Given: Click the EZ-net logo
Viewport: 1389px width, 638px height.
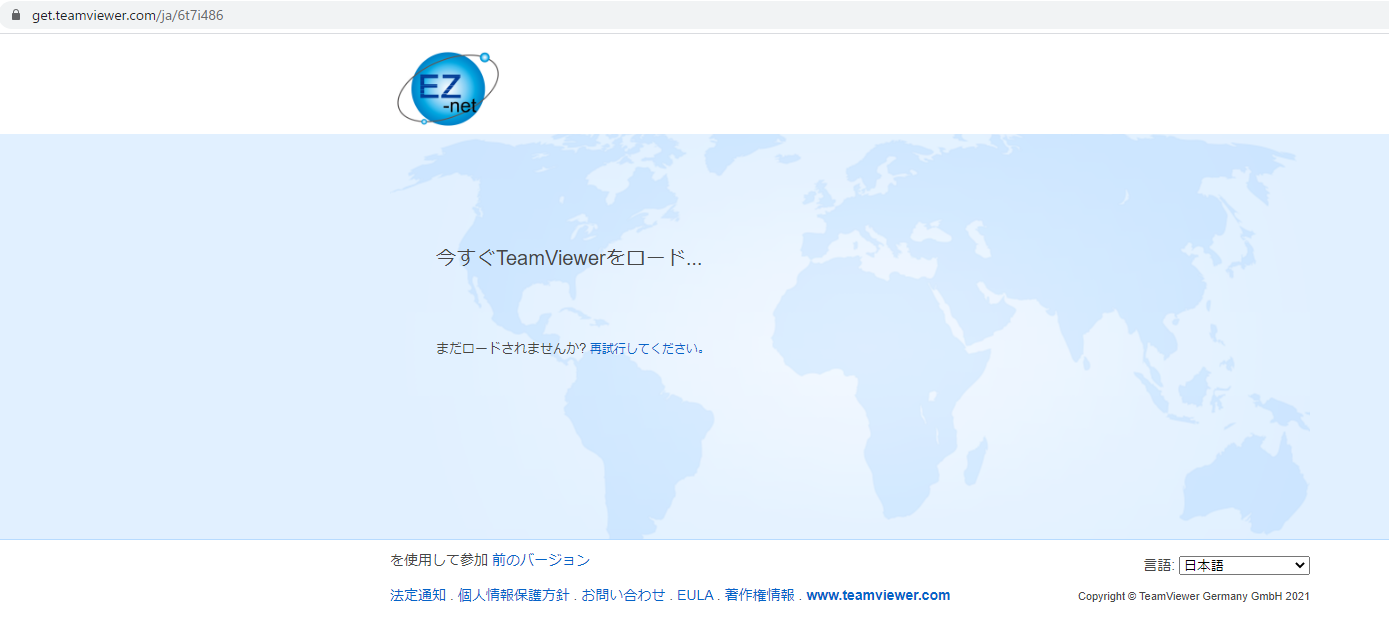Looking at the screenshot, I should coord(448,88).
